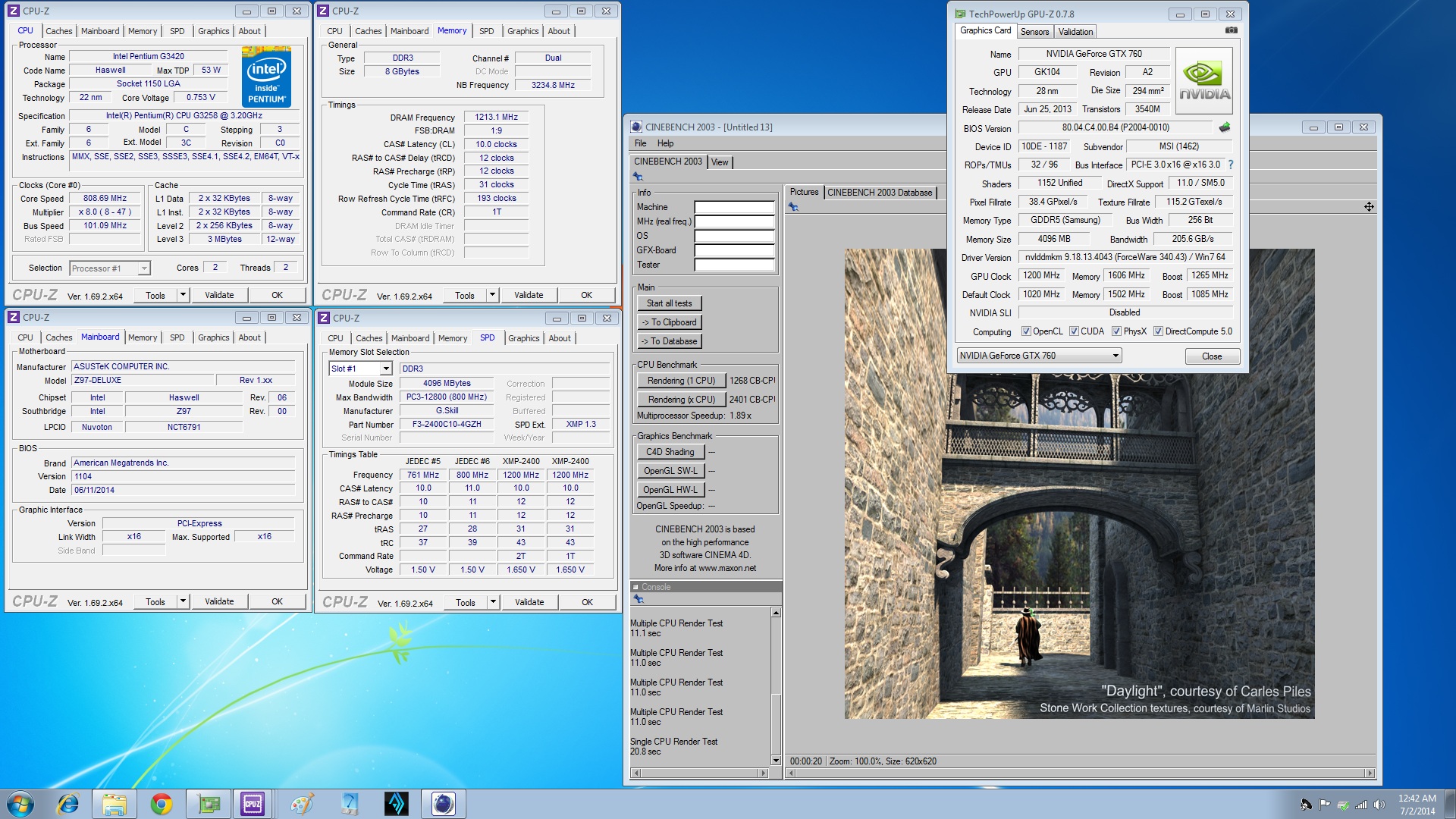This screenshot has height=819, width=1456.
Task: Switch to GPU-Z graphics card taskbar icon
Action: click(209, 804)
